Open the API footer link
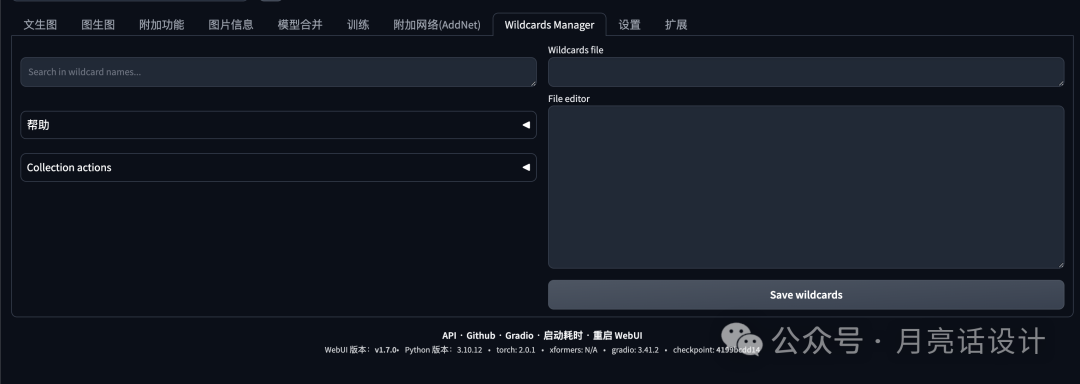The image size is (1080, 384). (x=449, y=336)
